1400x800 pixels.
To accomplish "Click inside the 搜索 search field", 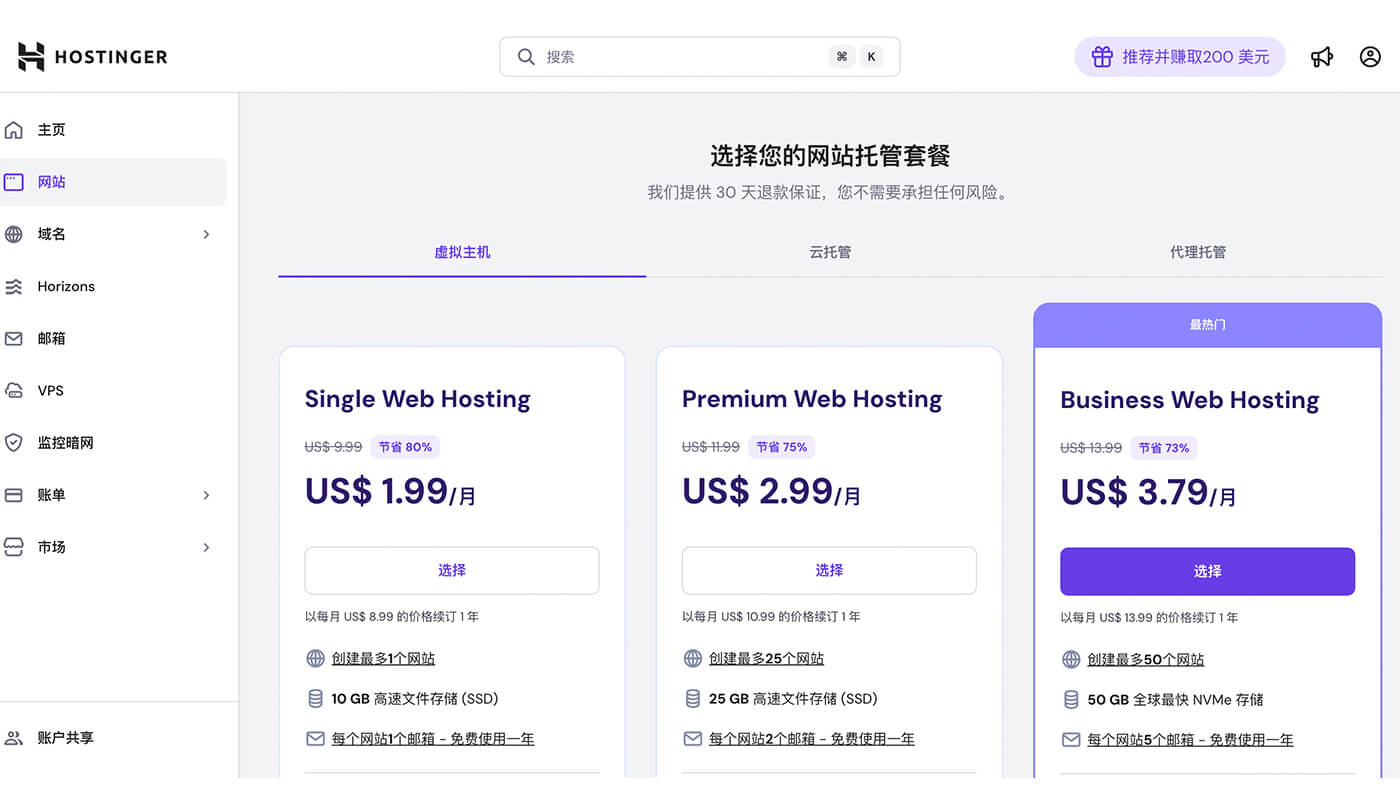I will 700,57.
